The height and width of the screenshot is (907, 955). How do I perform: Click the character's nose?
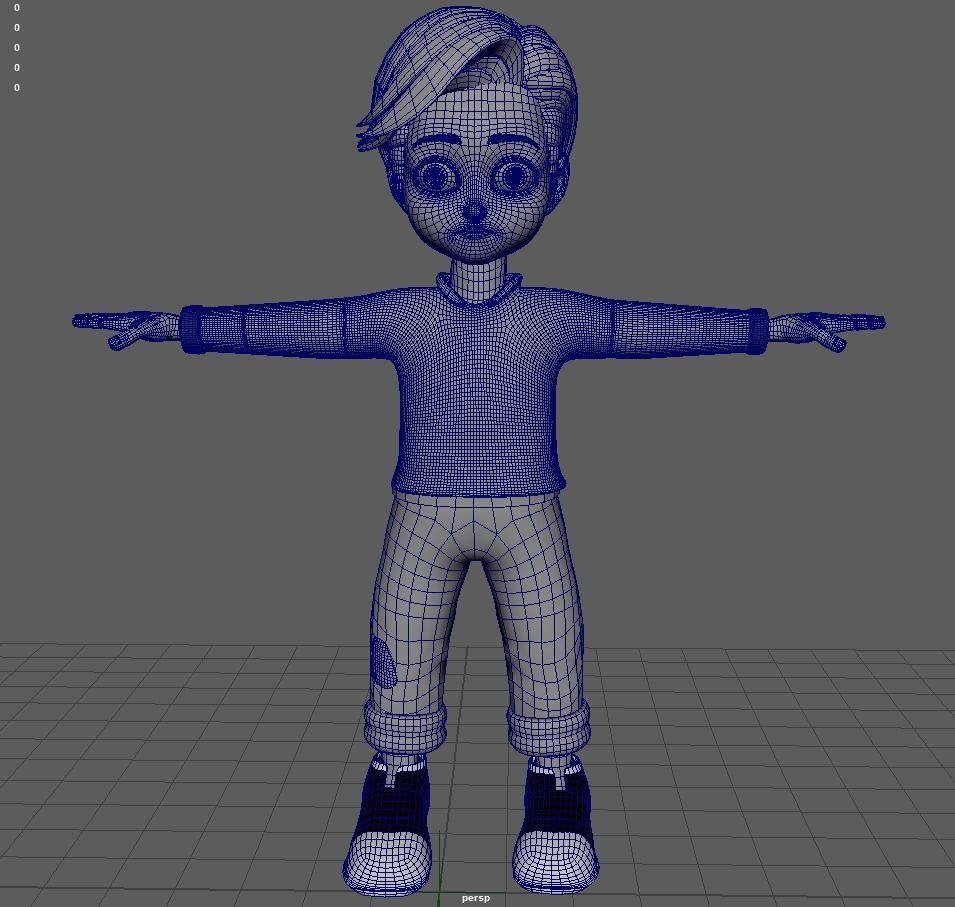tap(474, 210)
